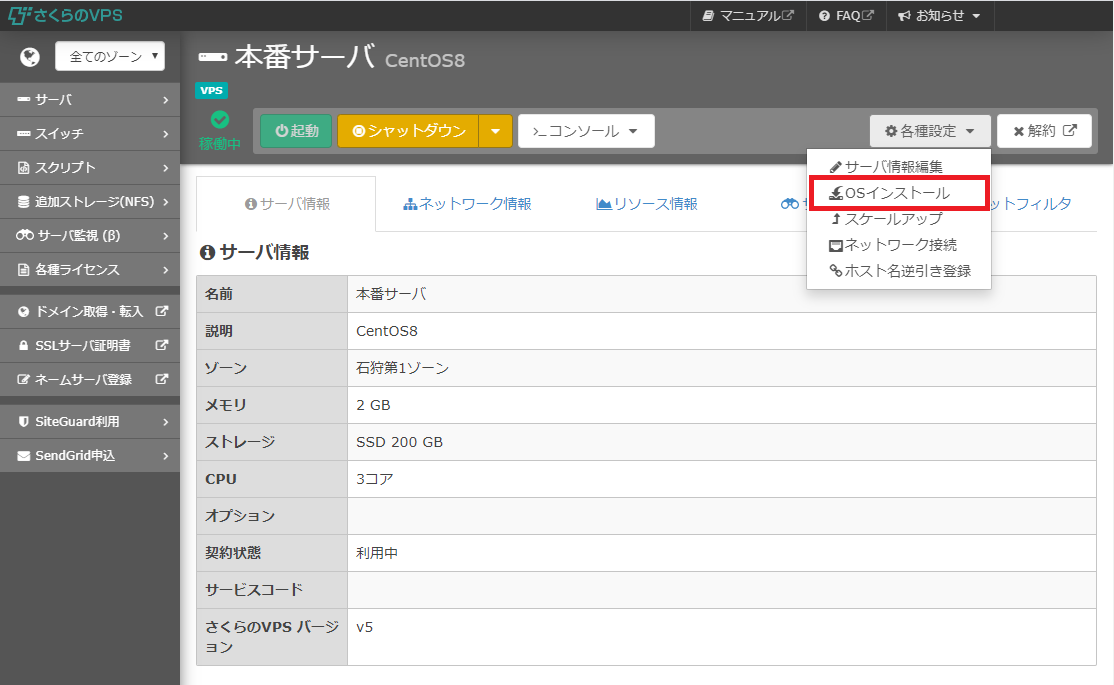This screenshot has width=1114, height=685.
Task: Click the SSLサーバ証明書 lock icon
Action: pos(24,346)
